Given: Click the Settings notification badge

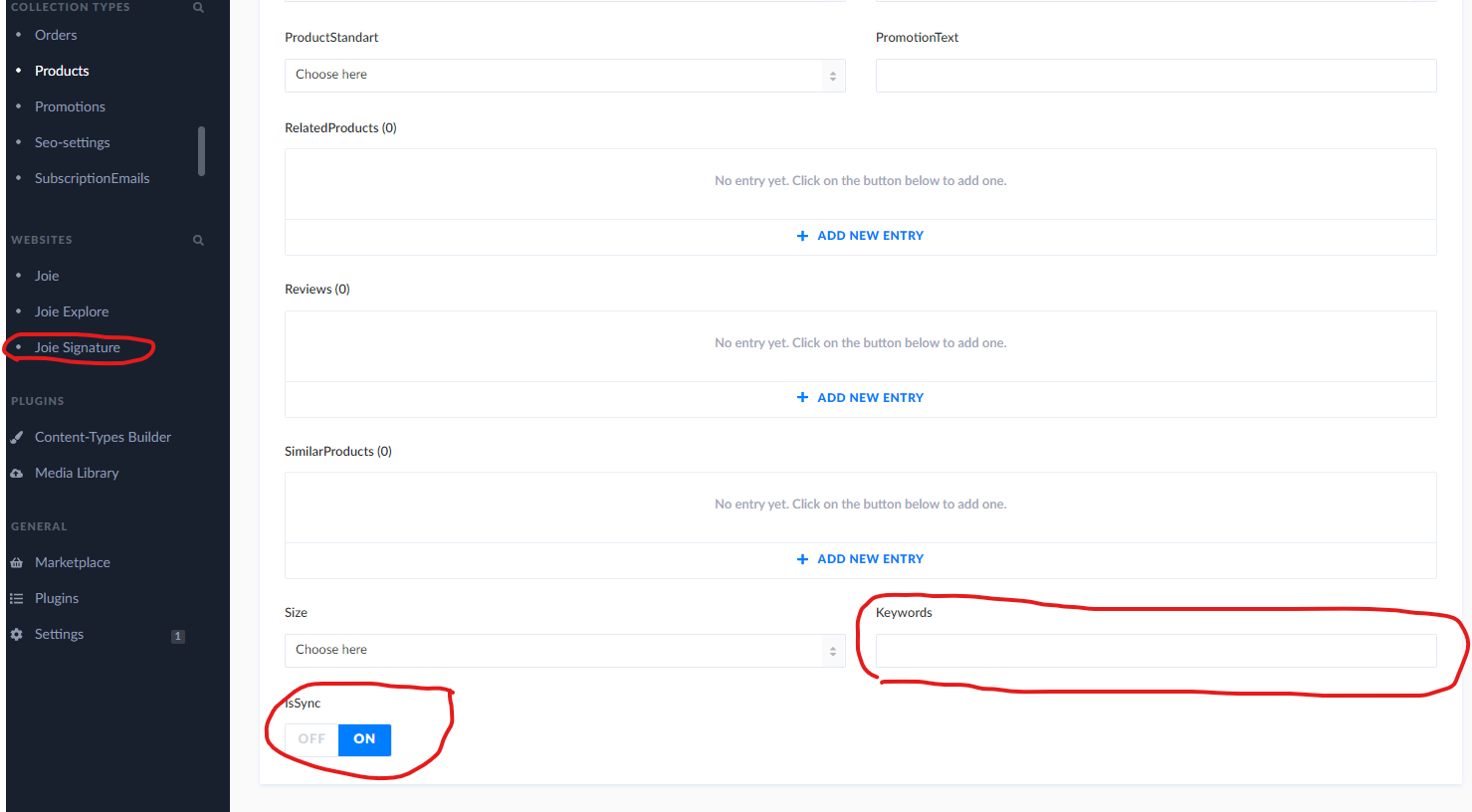Looking at the screenshot, I should click(x=178, y=636).
